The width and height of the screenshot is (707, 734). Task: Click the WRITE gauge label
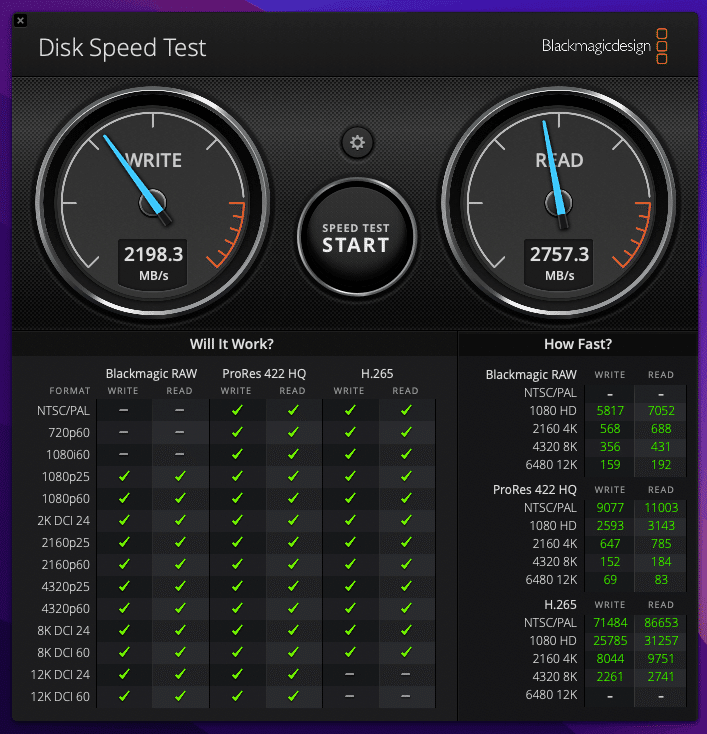point(154,161)
